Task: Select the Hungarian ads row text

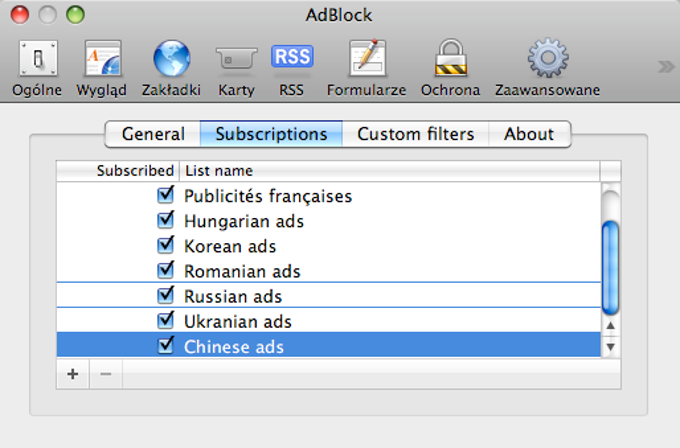Action: pos(244,221)
